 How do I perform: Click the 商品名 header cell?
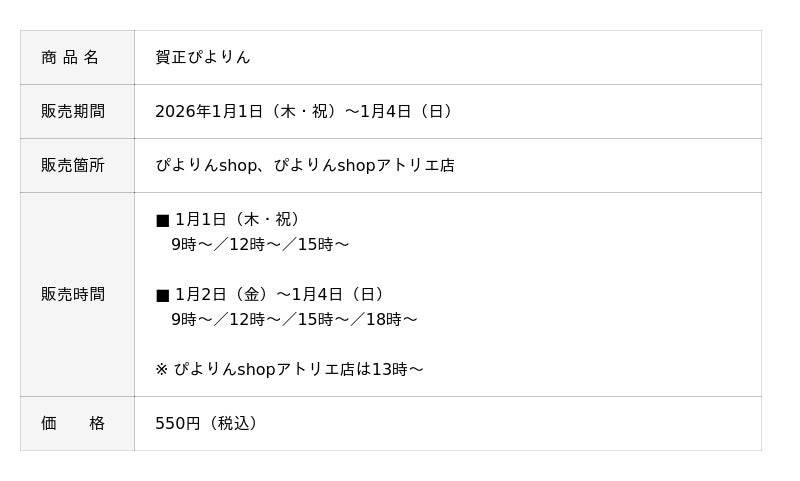[70, 57]
